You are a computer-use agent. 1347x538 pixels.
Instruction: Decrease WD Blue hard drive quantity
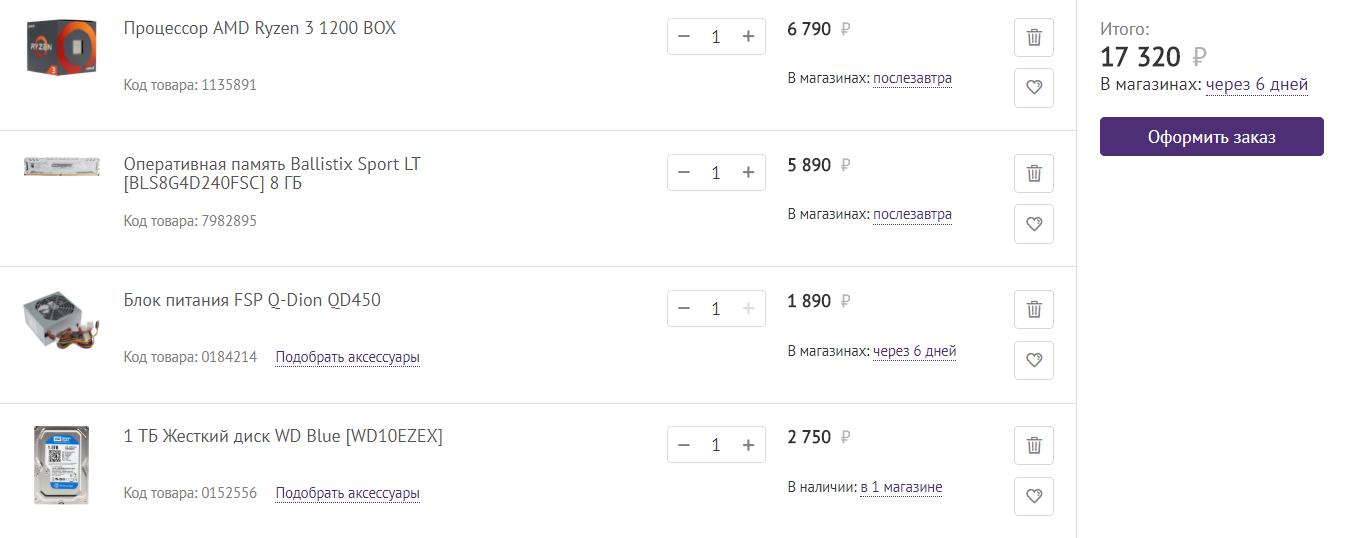pyautogui.click(x=684, y=445)
